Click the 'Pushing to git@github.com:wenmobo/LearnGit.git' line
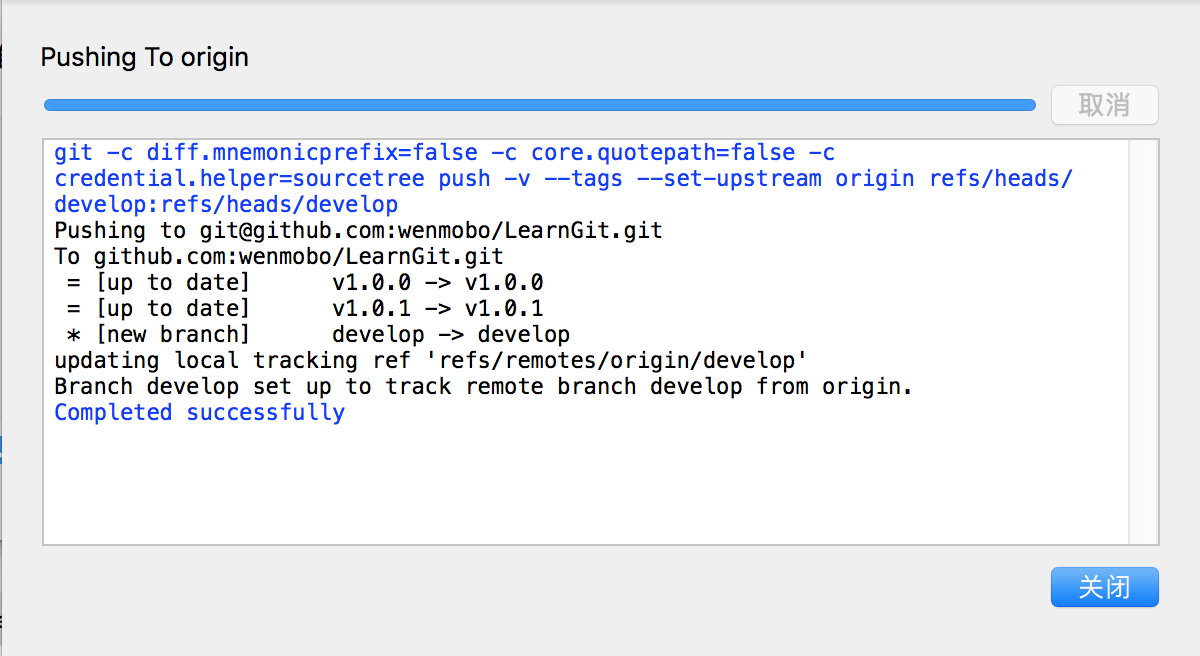 coord(358,231)
